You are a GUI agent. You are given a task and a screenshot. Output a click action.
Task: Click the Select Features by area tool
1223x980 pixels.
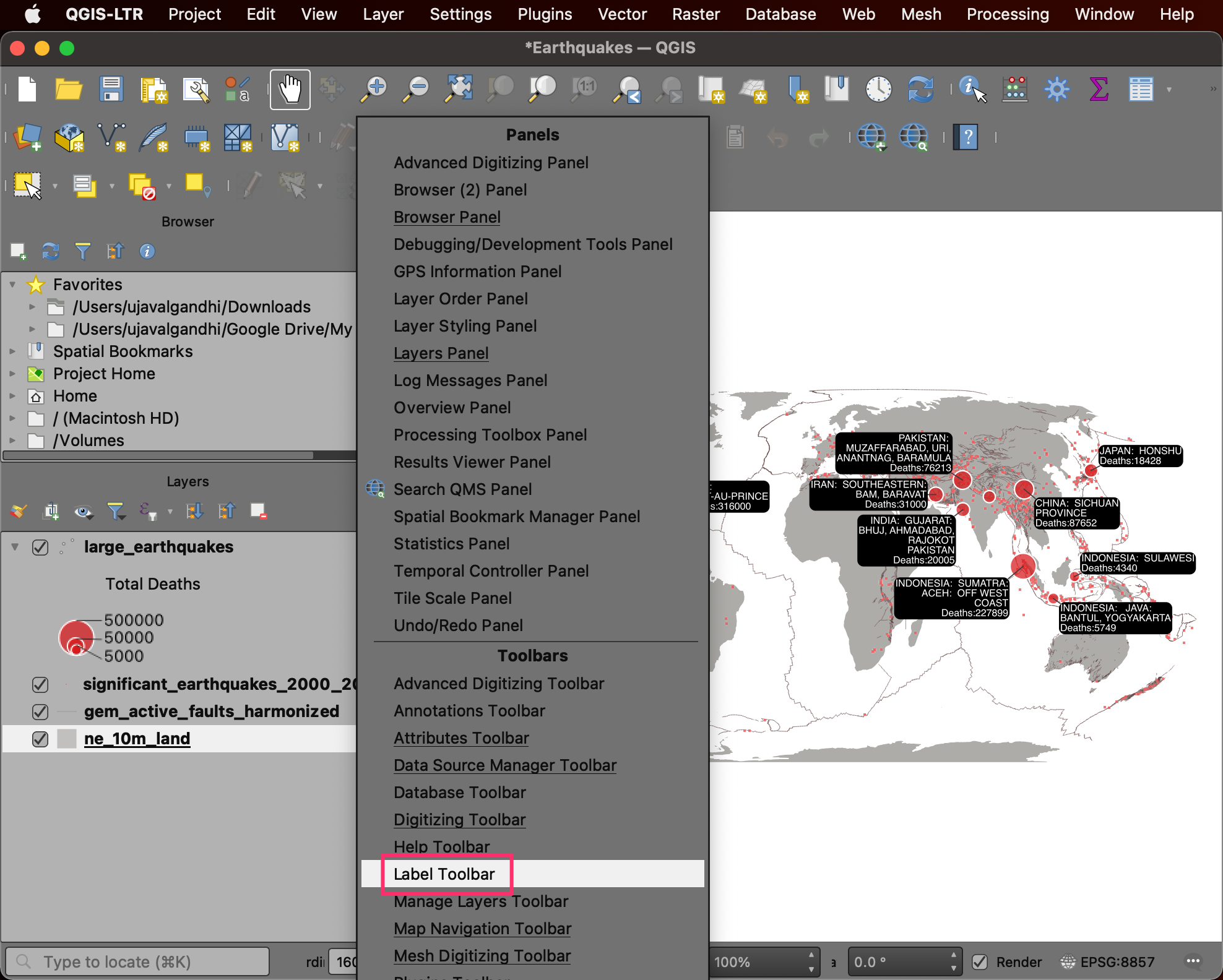point(28,185)
